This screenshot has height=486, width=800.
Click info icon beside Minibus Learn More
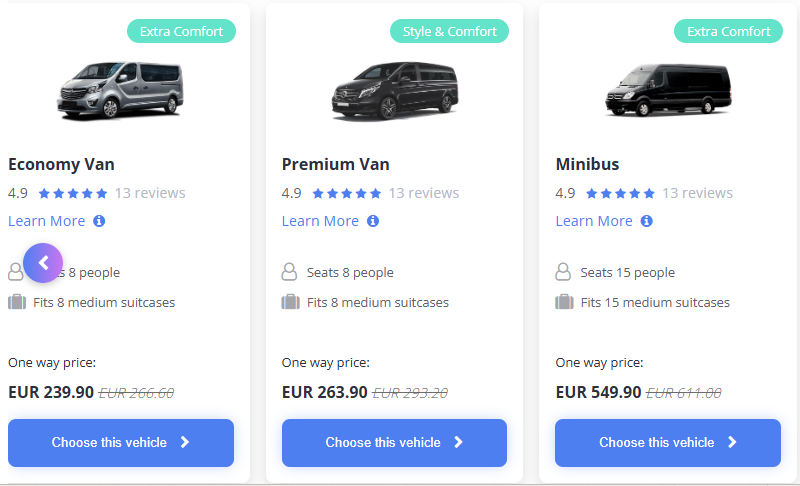(646, 221)
